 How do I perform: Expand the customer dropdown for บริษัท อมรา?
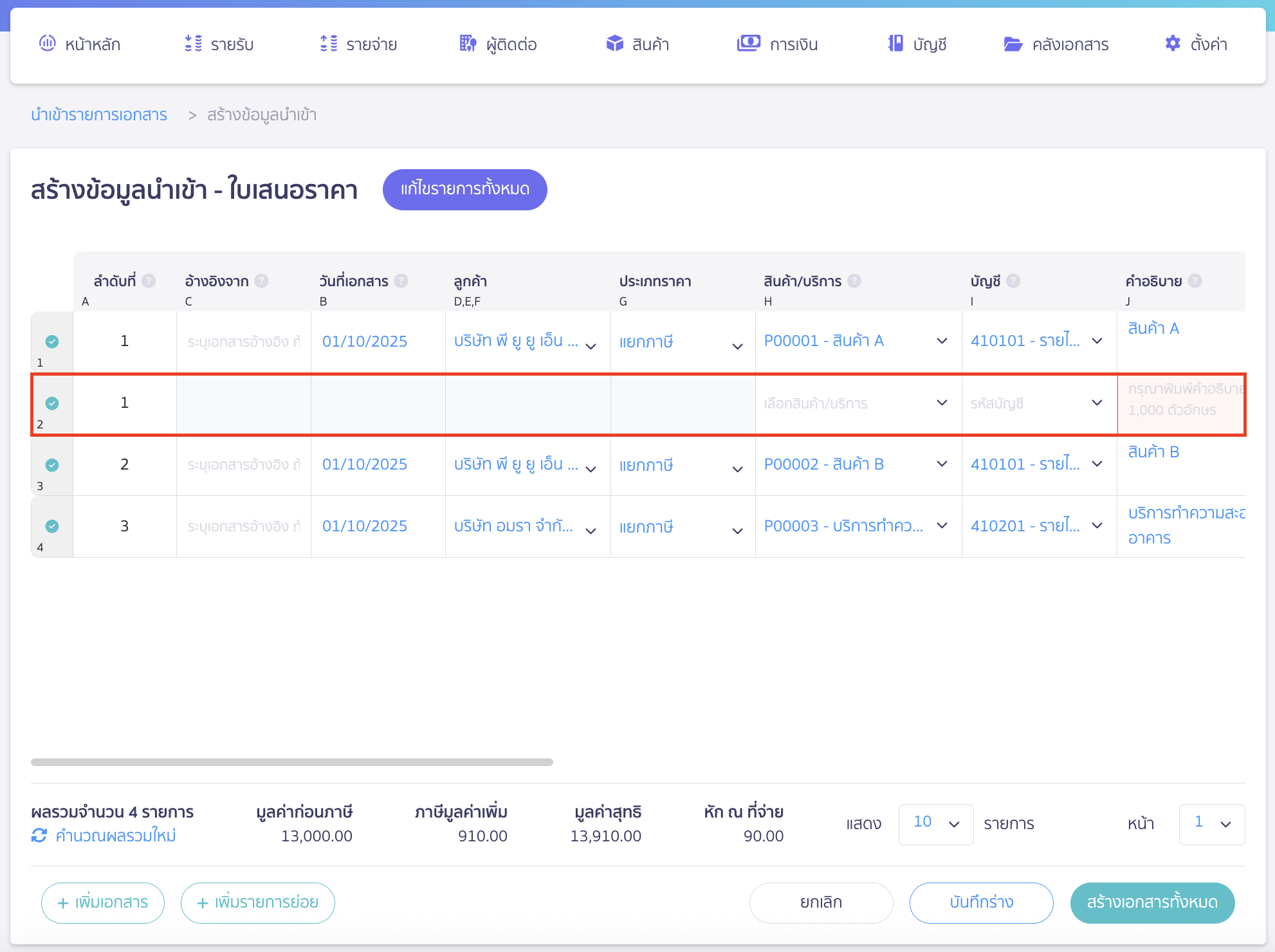591,530
